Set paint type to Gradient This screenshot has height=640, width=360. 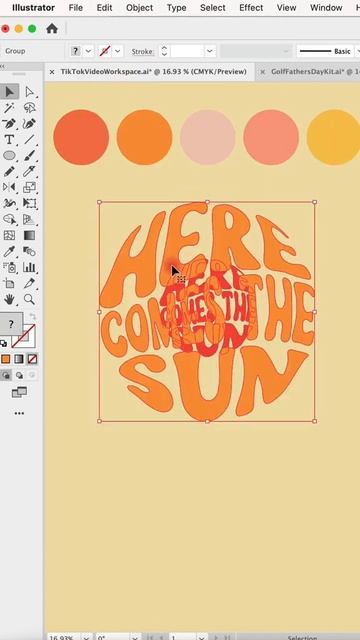point(19,359)
